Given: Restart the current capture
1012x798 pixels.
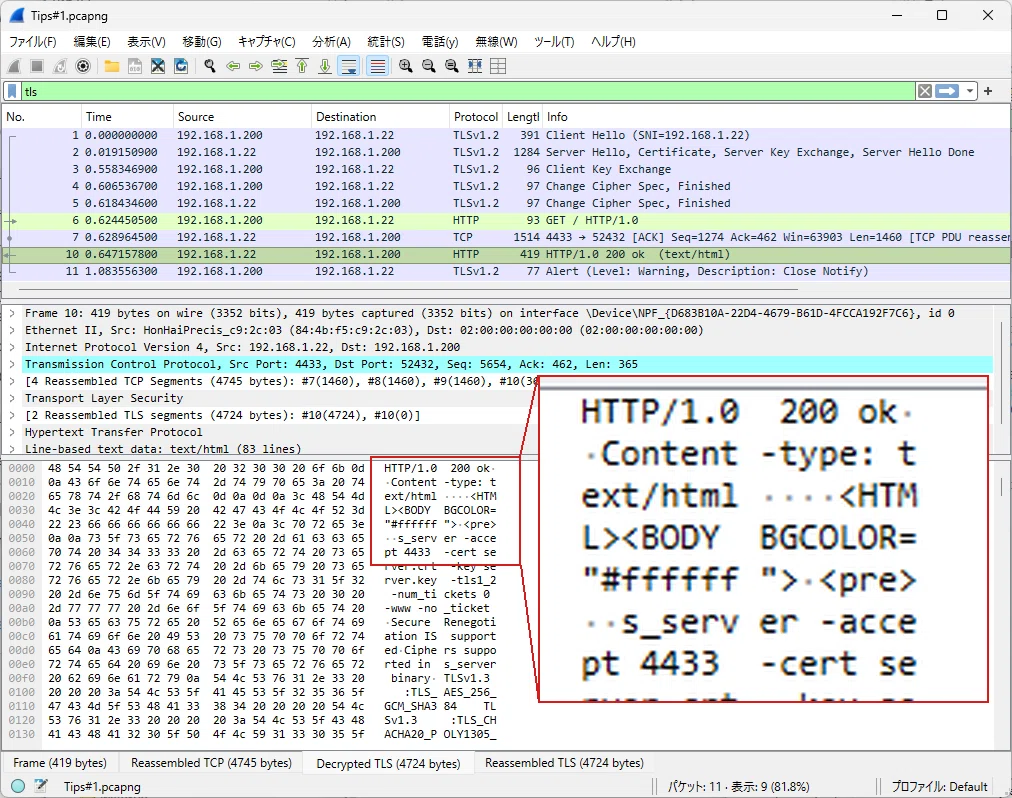Looking at the screenshot, I should click(60, 66).
